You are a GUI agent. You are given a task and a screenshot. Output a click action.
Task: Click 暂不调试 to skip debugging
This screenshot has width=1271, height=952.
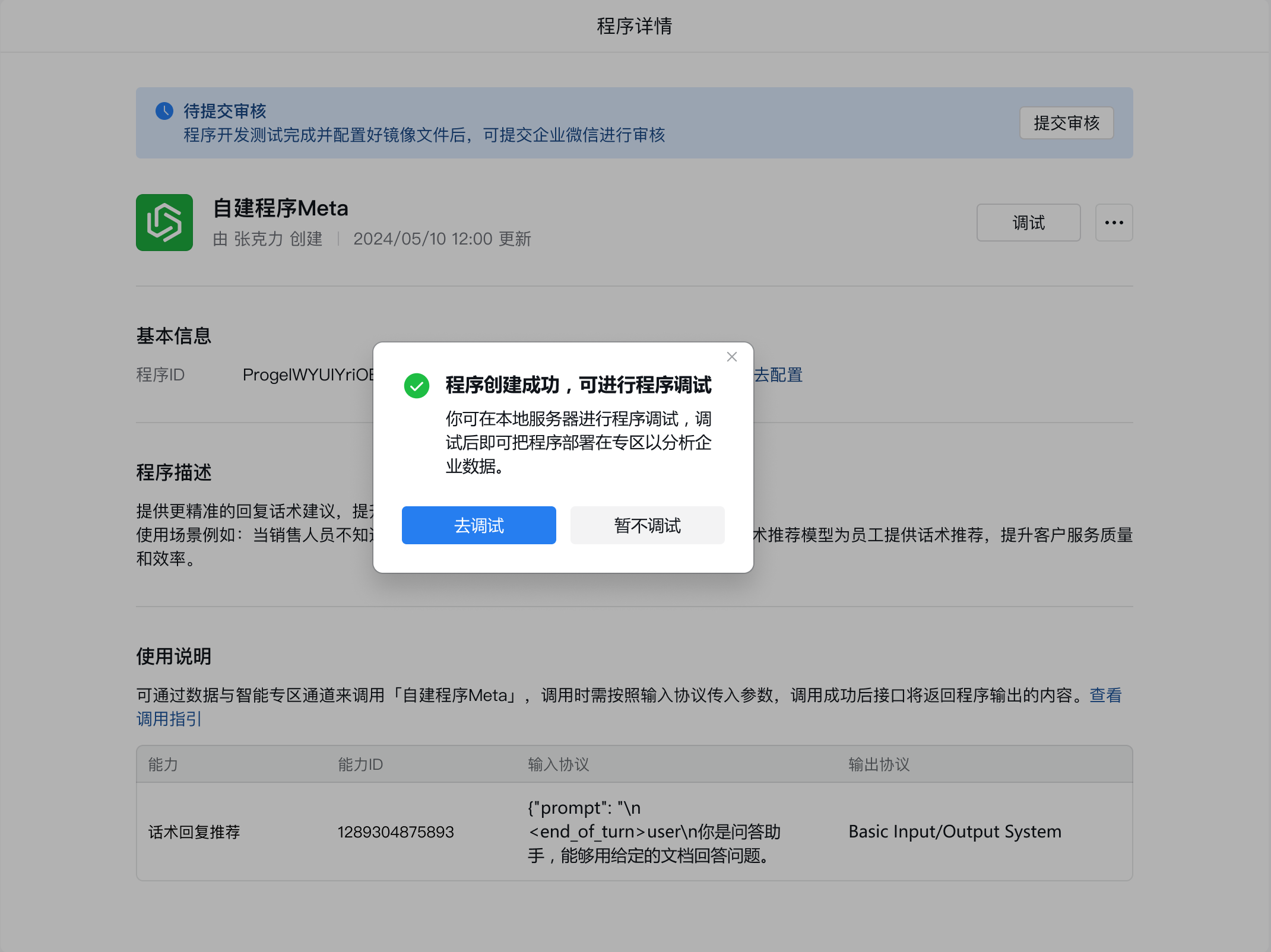pyautogui.click(x=647, y=525)
